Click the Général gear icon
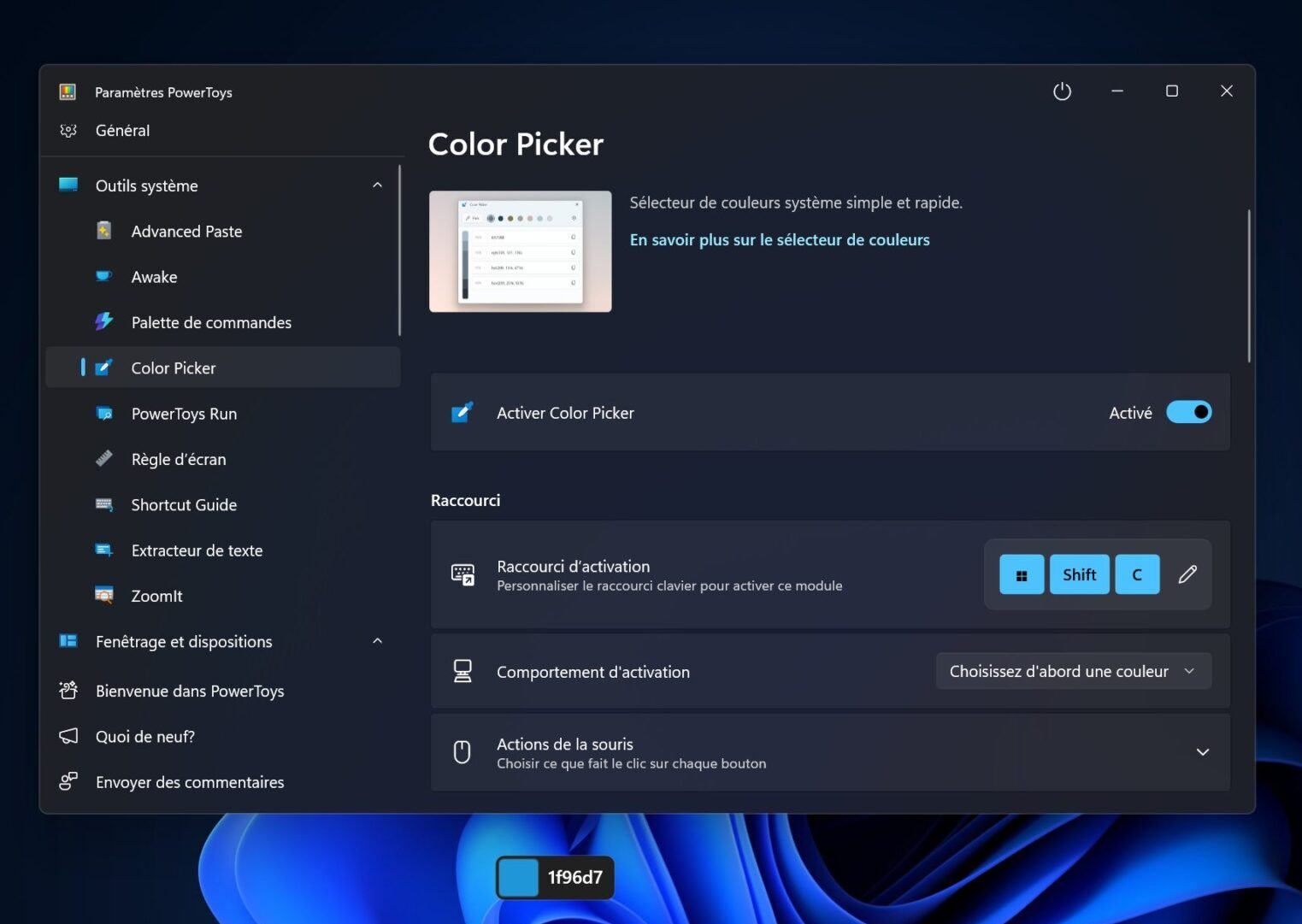This screenshot has width=1302, height=924. (x=68, y=130)
